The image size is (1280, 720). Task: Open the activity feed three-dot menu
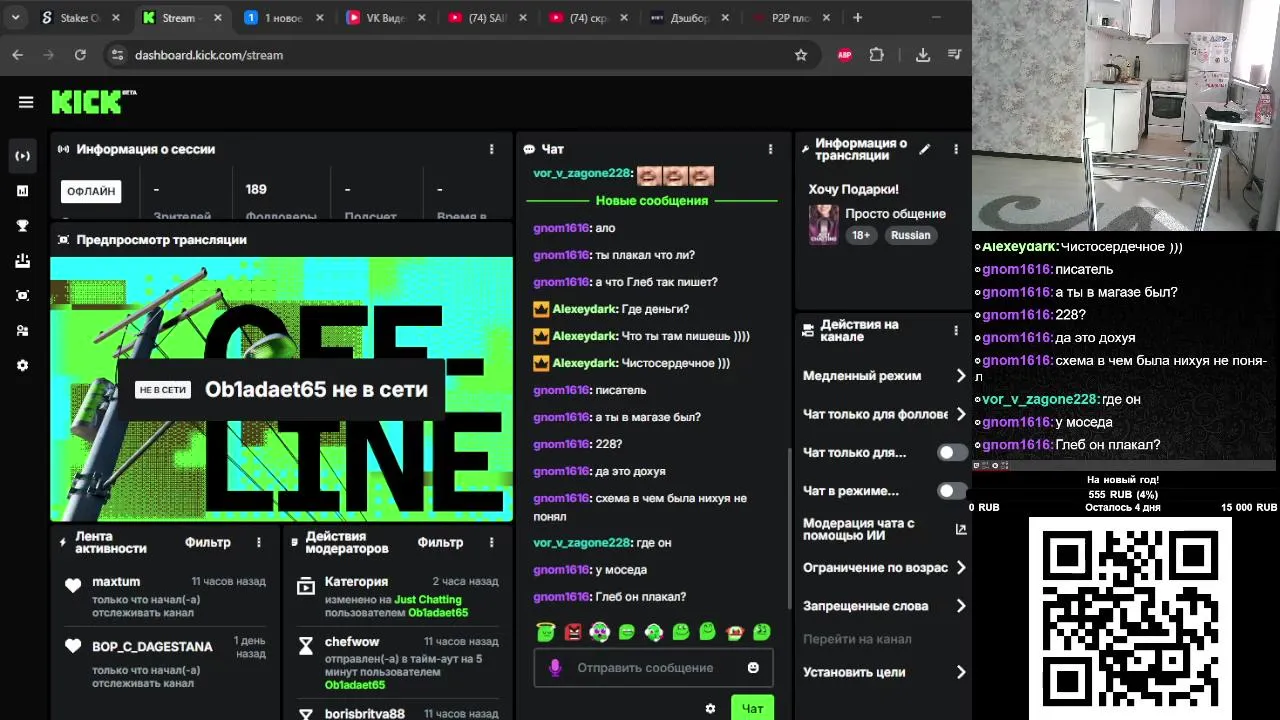[259, 542]
